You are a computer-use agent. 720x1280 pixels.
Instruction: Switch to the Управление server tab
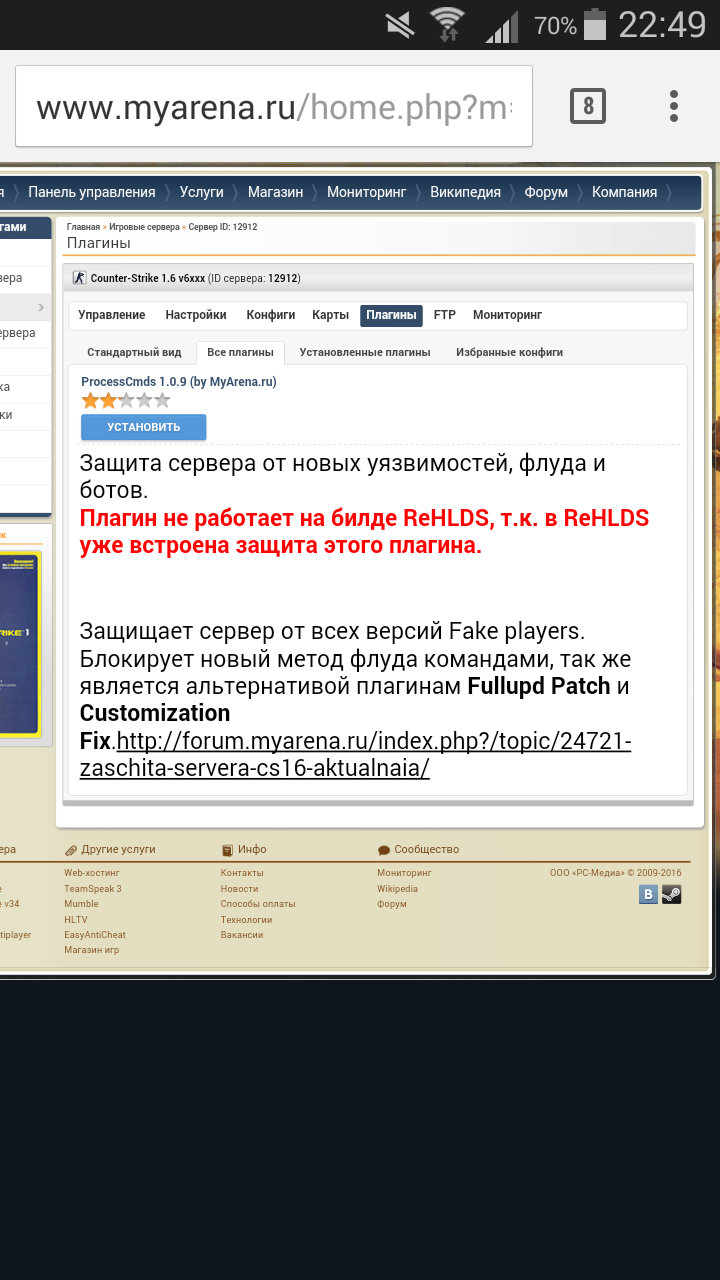112,315
